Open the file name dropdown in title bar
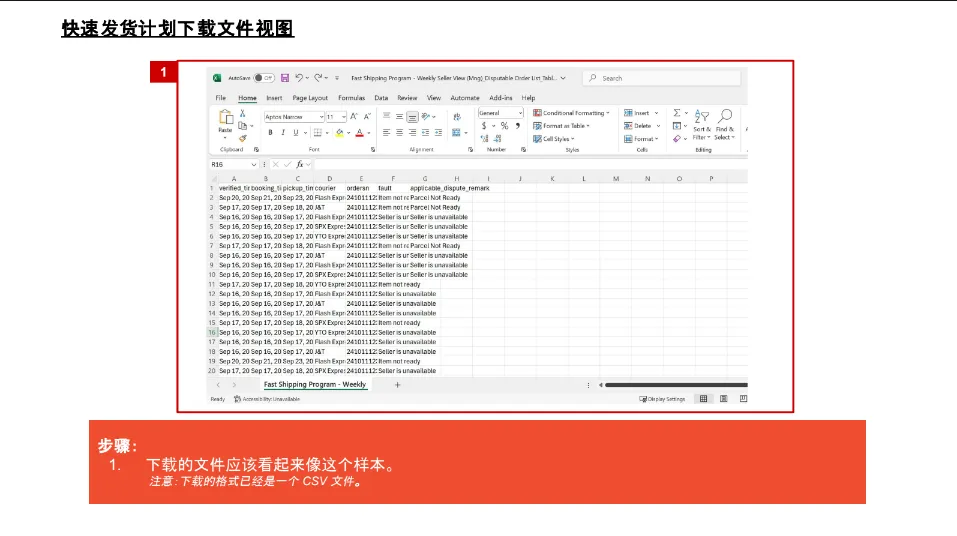Image resolution: width=957 pixels, height=536 pixels. click(563, 78)
